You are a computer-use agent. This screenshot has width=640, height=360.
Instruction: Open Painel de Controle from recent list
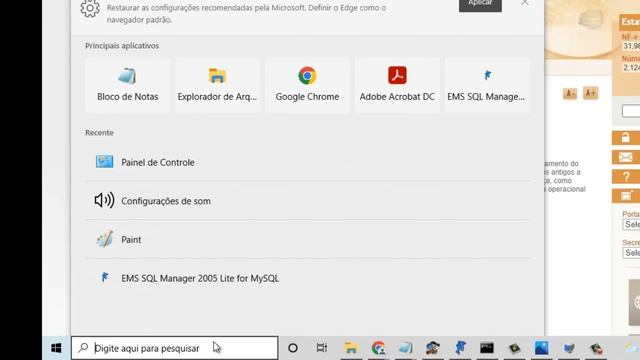(307, 162)
